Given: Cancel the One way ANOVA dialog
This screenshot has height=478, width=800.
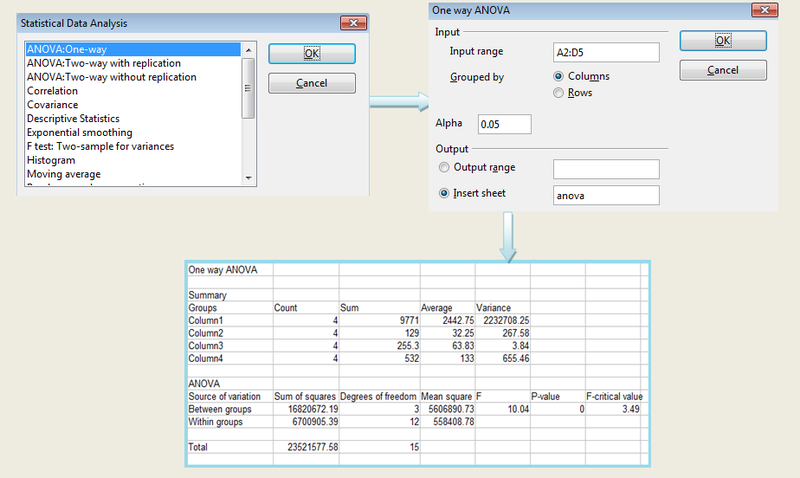Looking at the screenshot, I should (722, 70).
